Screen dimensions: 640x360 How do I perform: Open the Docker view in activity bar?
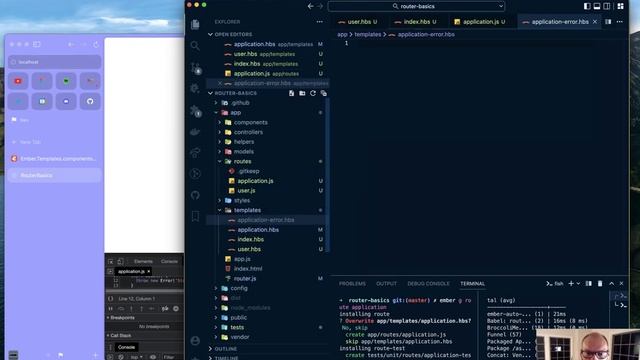pyautogui.click(x=195, y=132)
